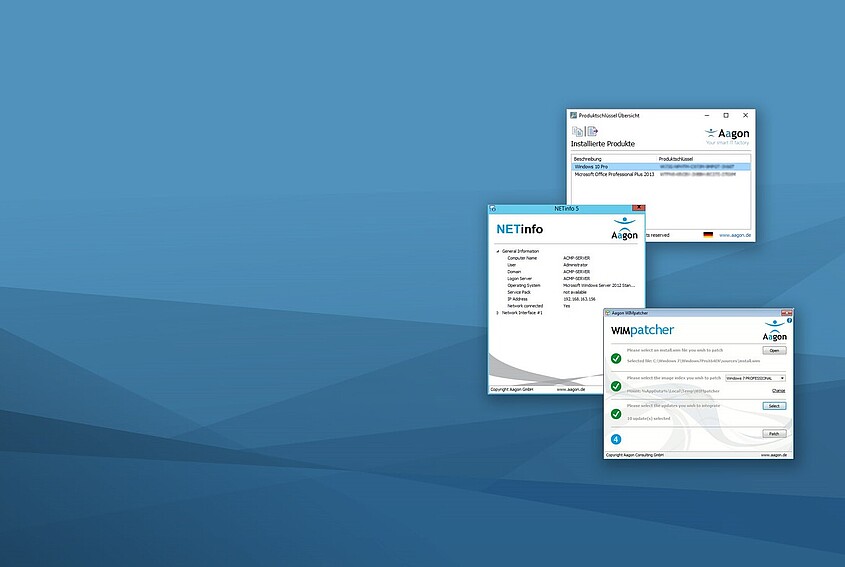Image resolution: width=845 pixels, height=567 pixels.
Task: Minimize the Produktschlüssel Übersicht window
Action: (707, 115)
